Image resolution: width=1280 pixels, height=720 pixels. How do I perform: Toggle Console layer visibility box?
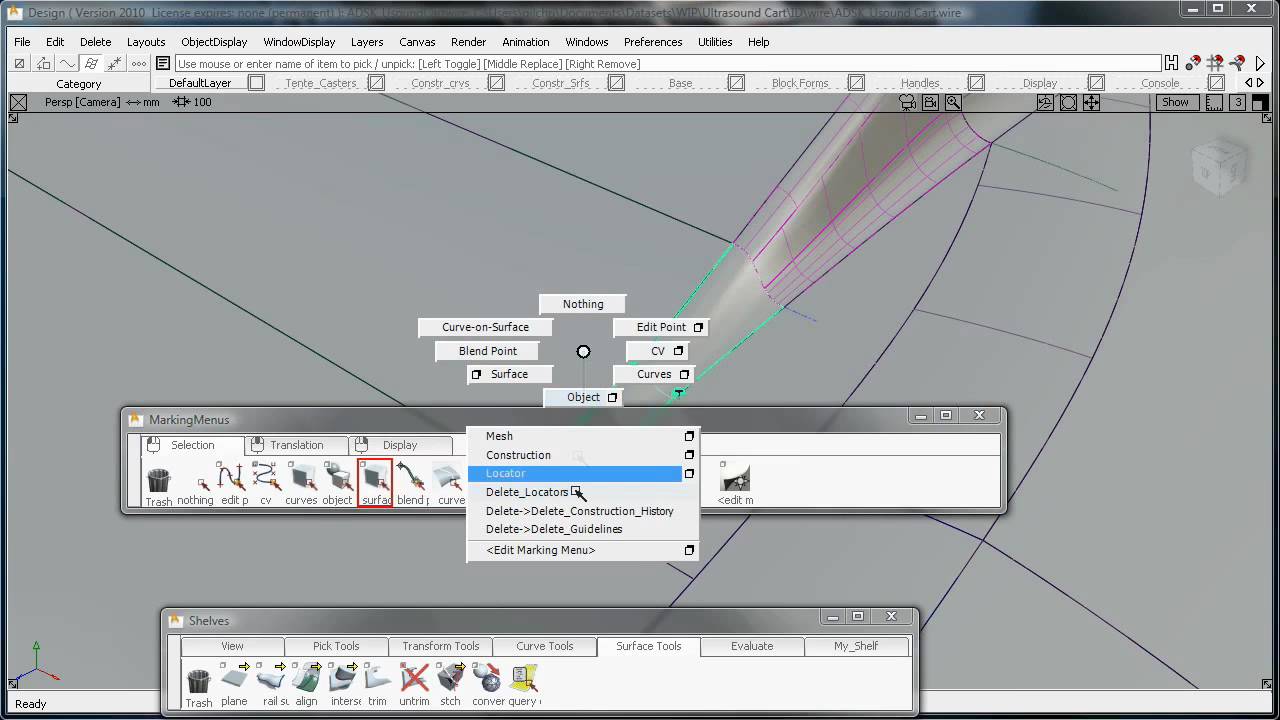tap(1216, 83)
